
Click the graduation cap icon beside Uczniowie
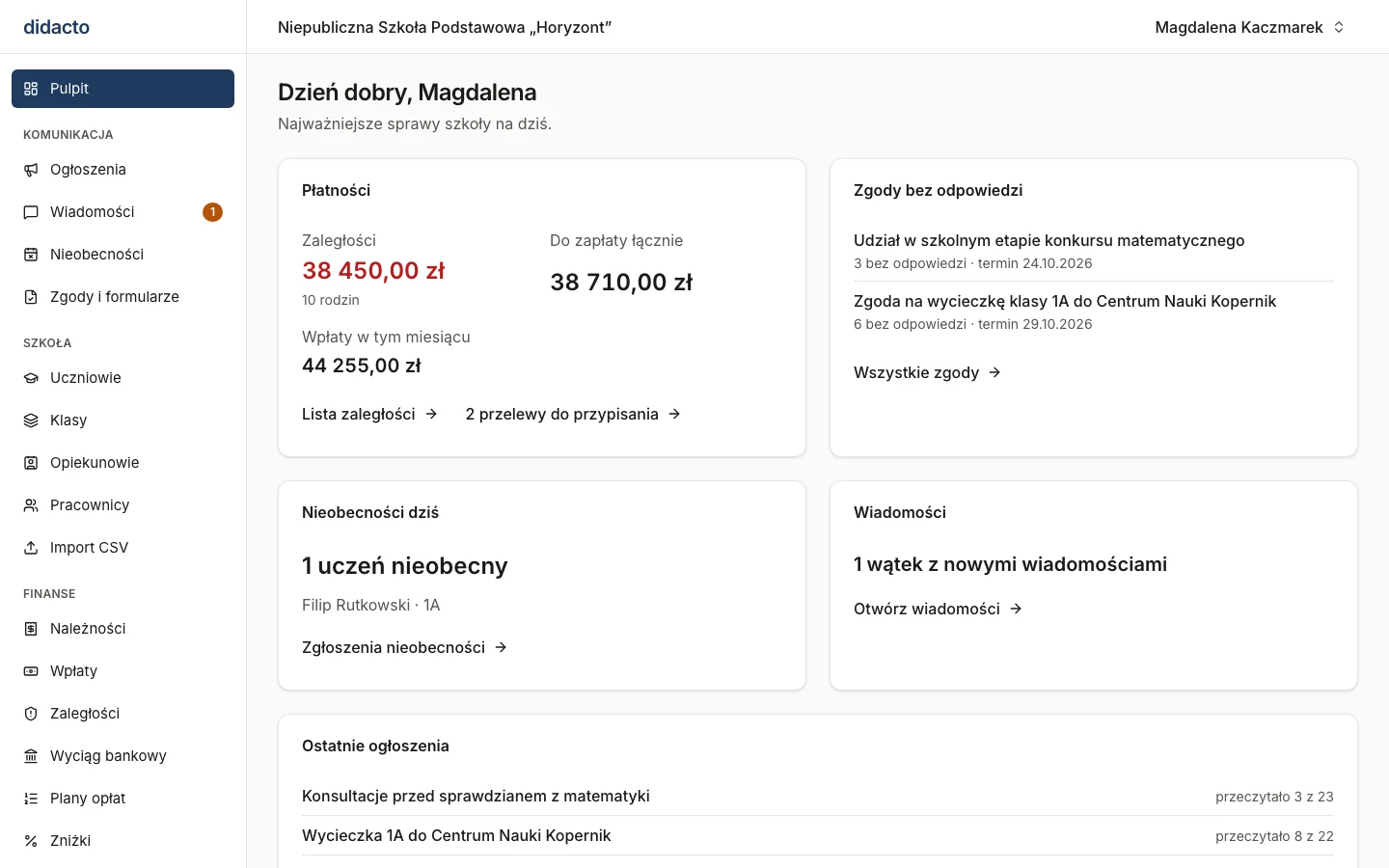tap(31, 378)
